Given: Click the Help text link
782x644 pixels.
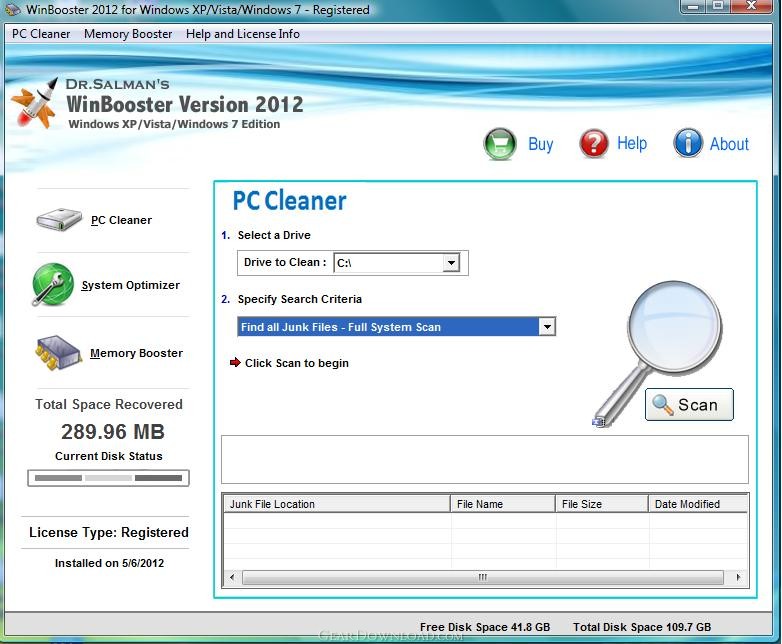Looking at the screenshot, I should tap(632, 143).
